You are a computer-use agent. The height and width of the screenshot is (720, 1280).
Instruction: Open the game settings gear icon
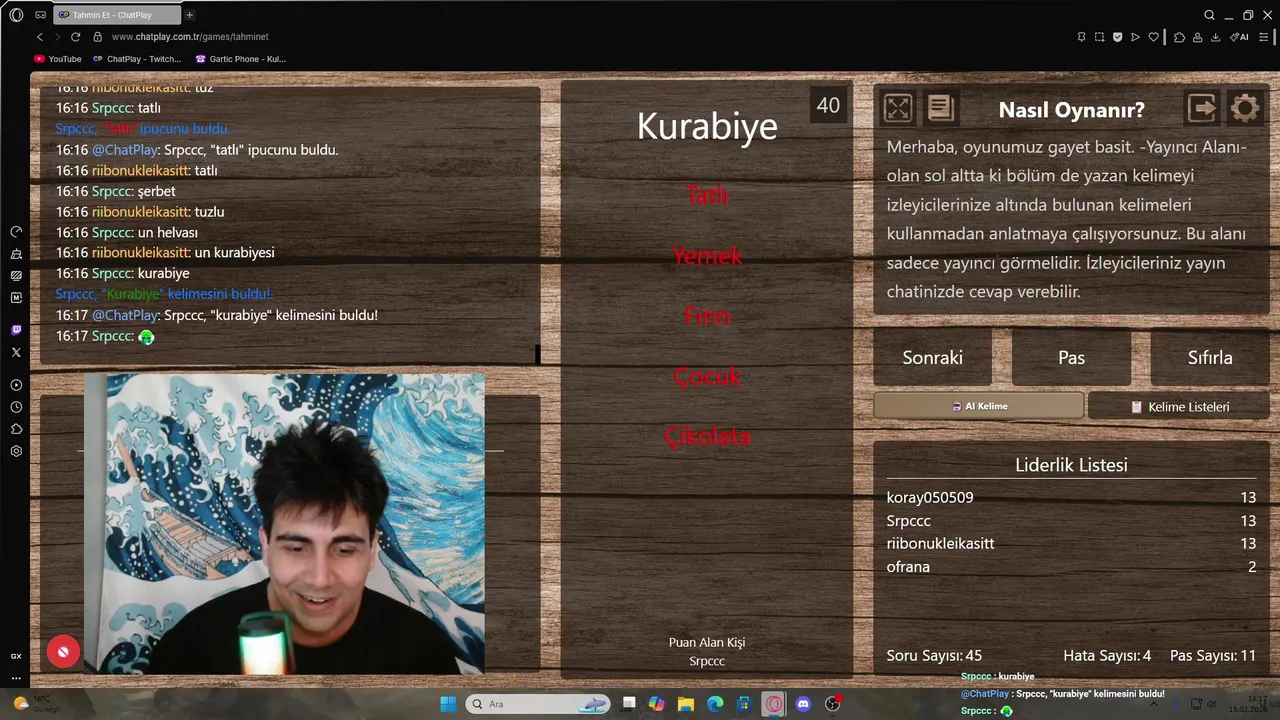1245,108
